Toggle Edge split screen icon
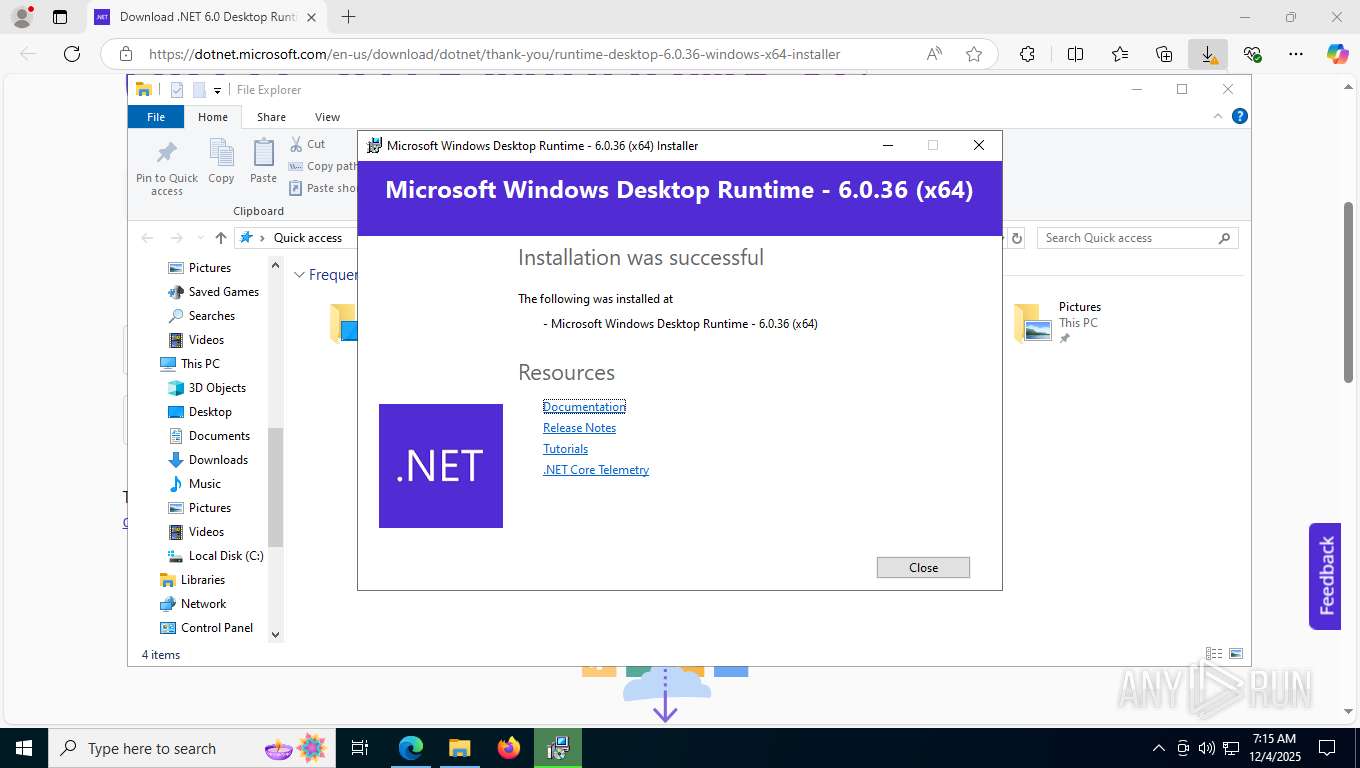This screenshot has width=1360, height=768. click(x=1075, y=54)
